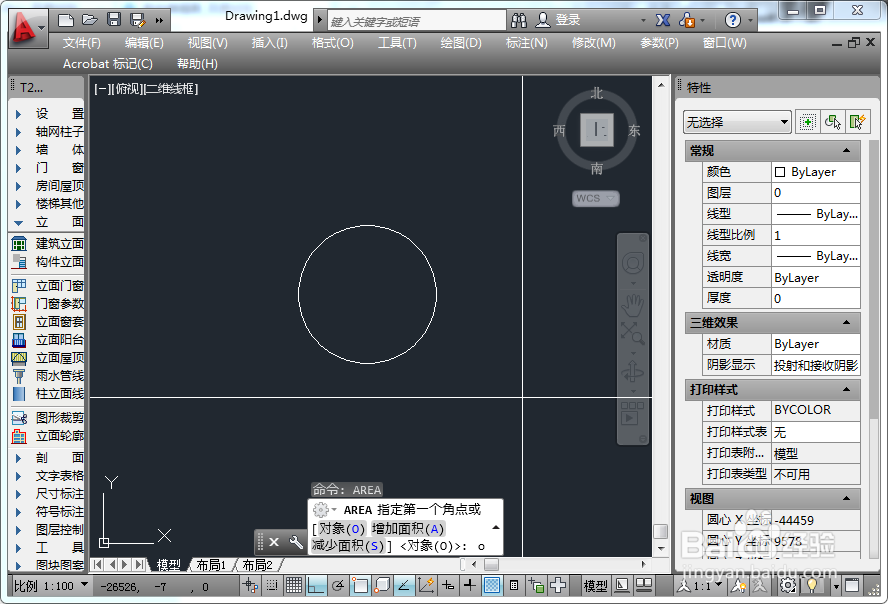The height and width of the screenshot is (604, 888).
Task: Click the Open file folder icon
Action: coord(89,20)
